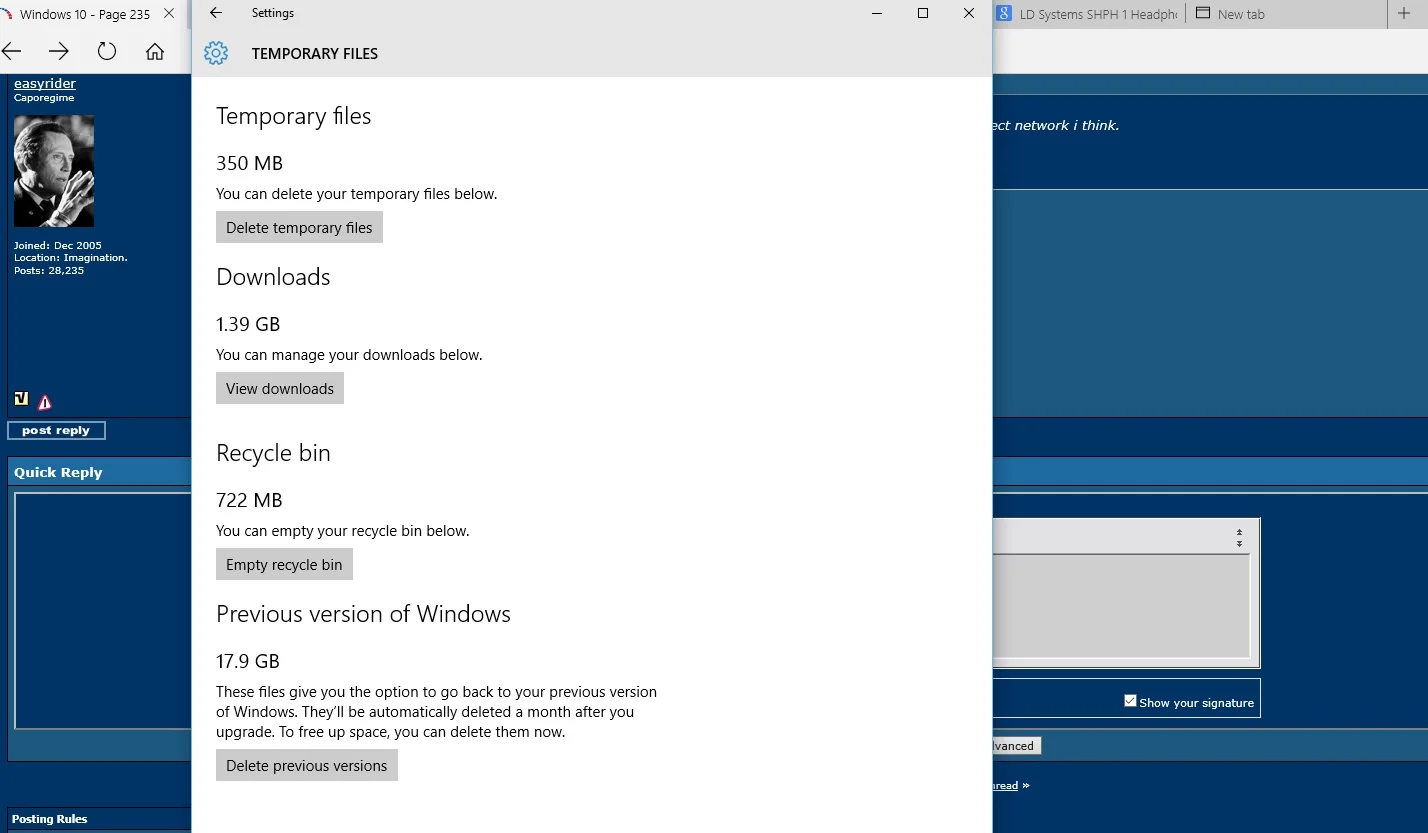Open a new browser tab with the plus button
This screenshot has width=1428, height=833.
pyautogui.click(x=1404, y=14)
